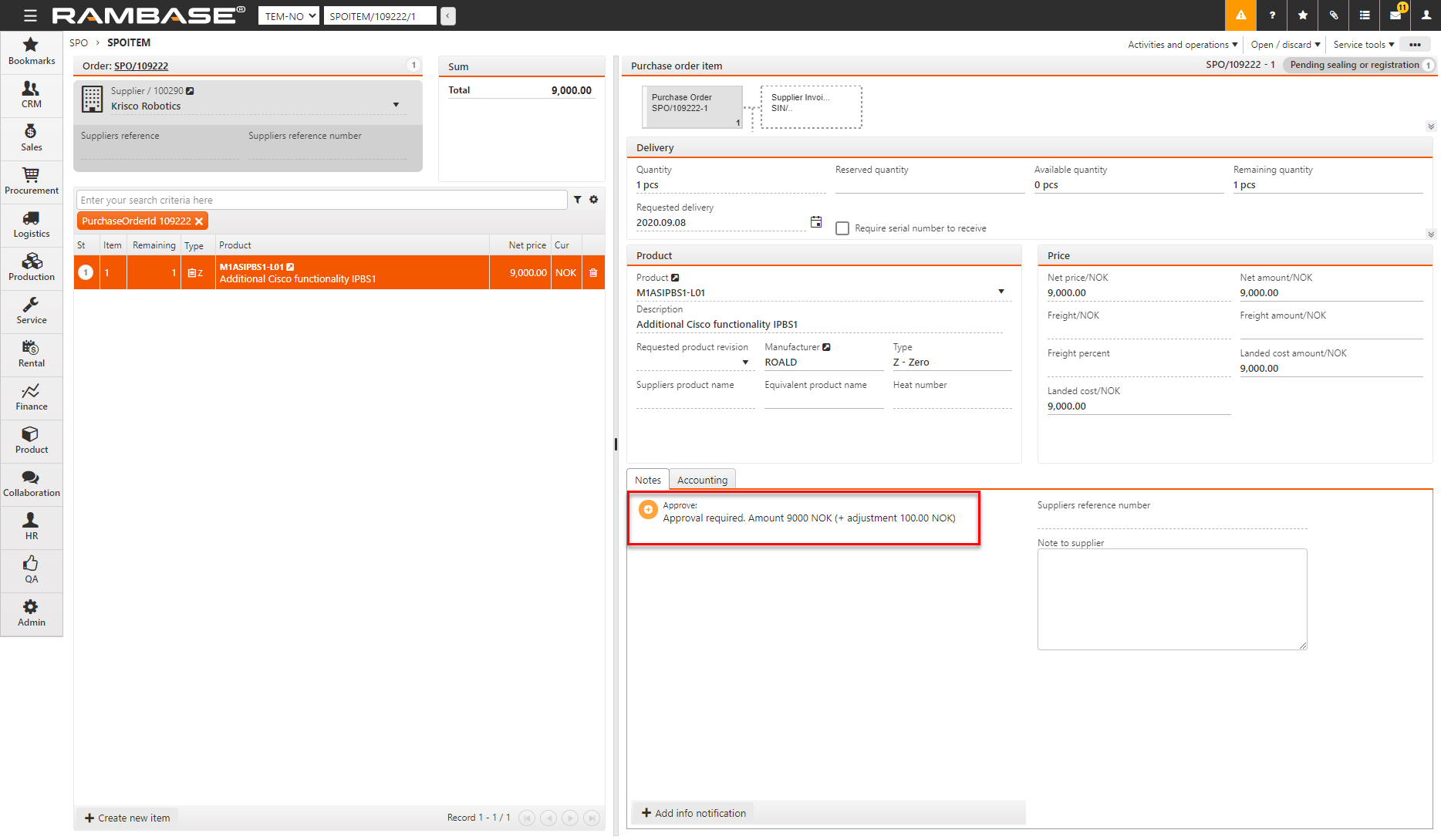Open the TEM-NO company dropdown
1441x840 pixels.
coord(289,16)
